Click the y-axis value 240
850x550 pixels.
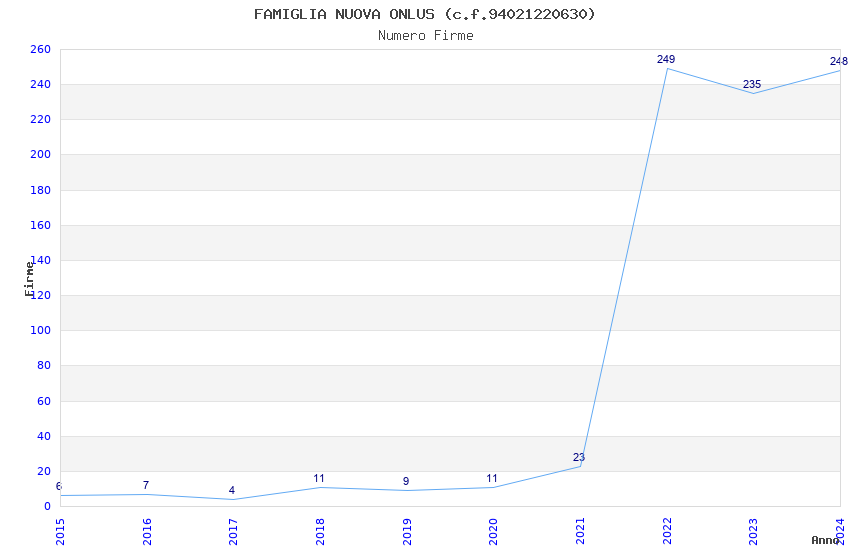40,85
